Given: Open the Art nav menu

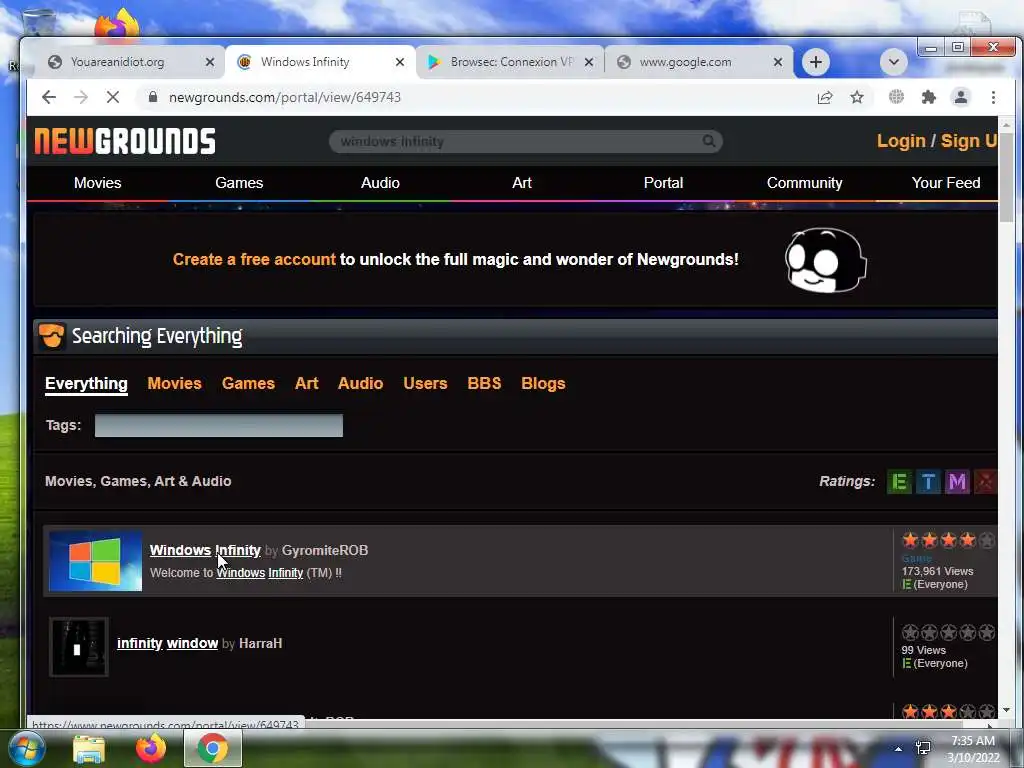Looking at the screenshot, I should pos(522,183).
